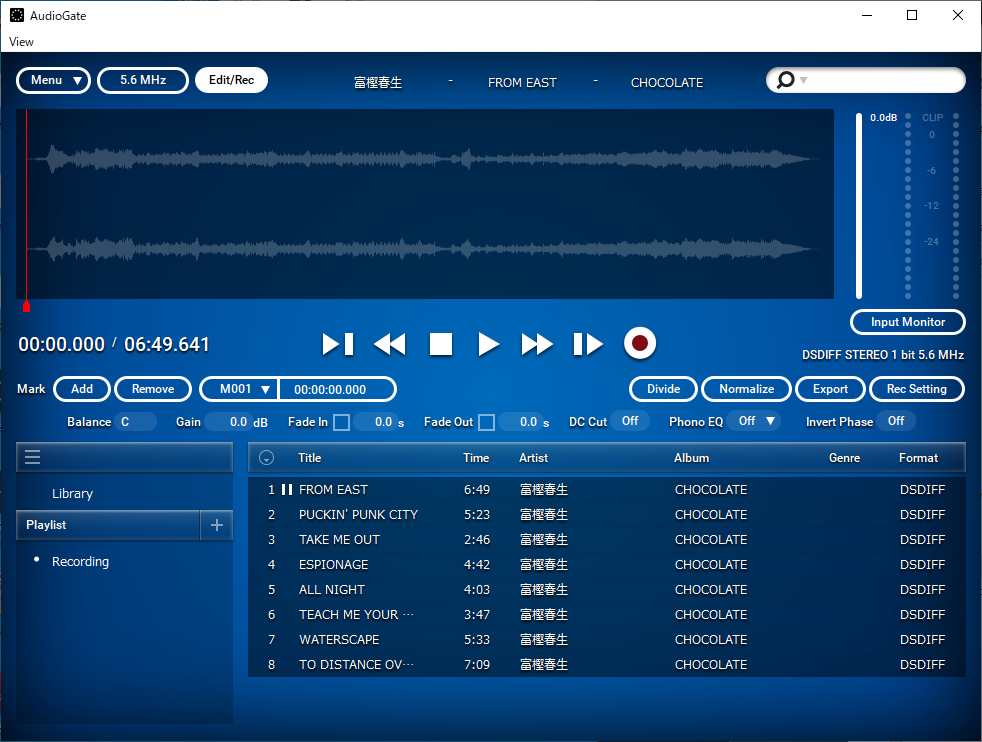Open the 5.6 MHz sample rate selector
The width and height of the screenshot is (982, 742).
(143, 80)
